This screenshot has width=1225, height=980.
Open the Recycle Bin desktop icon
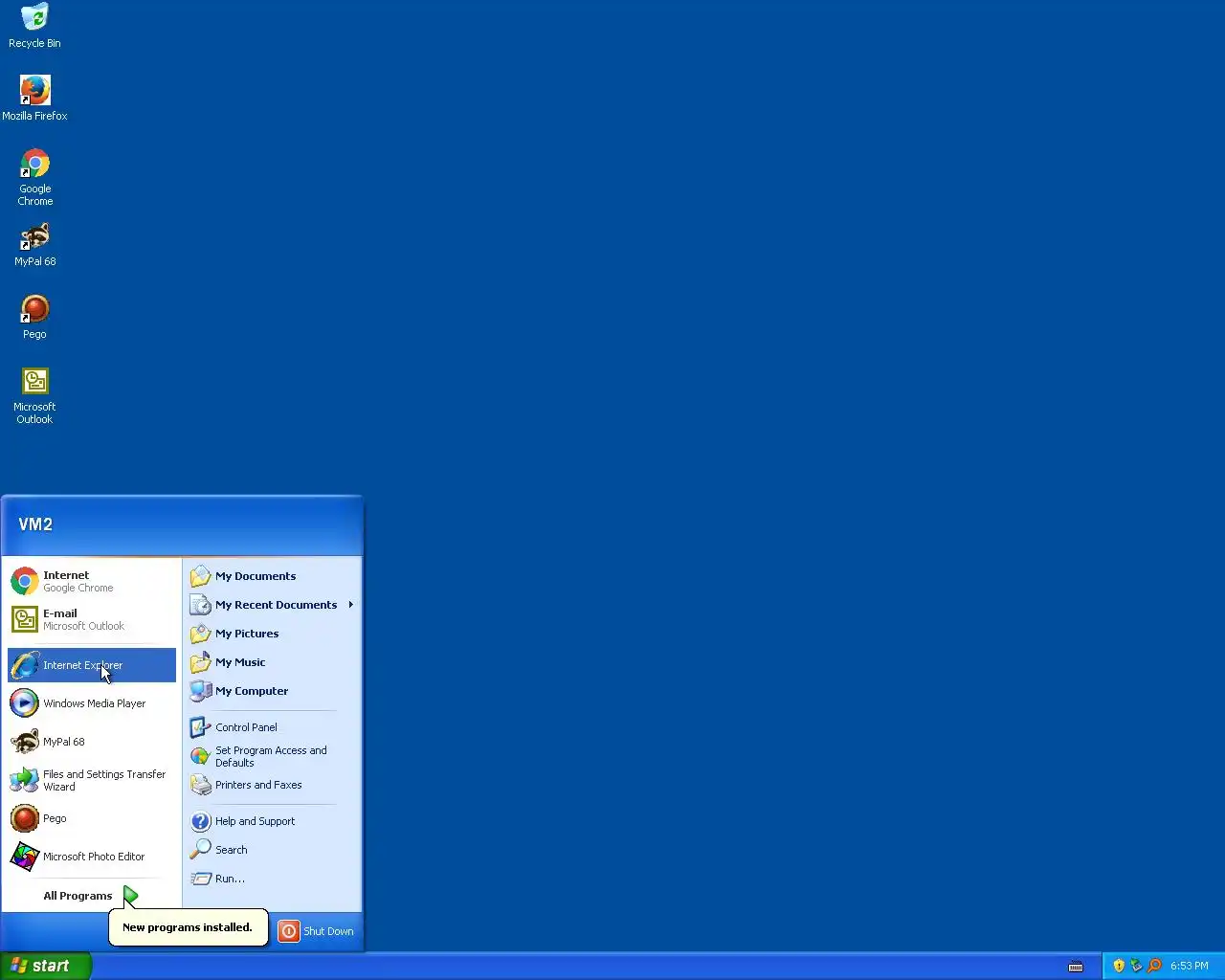click(x=34, y=26)
